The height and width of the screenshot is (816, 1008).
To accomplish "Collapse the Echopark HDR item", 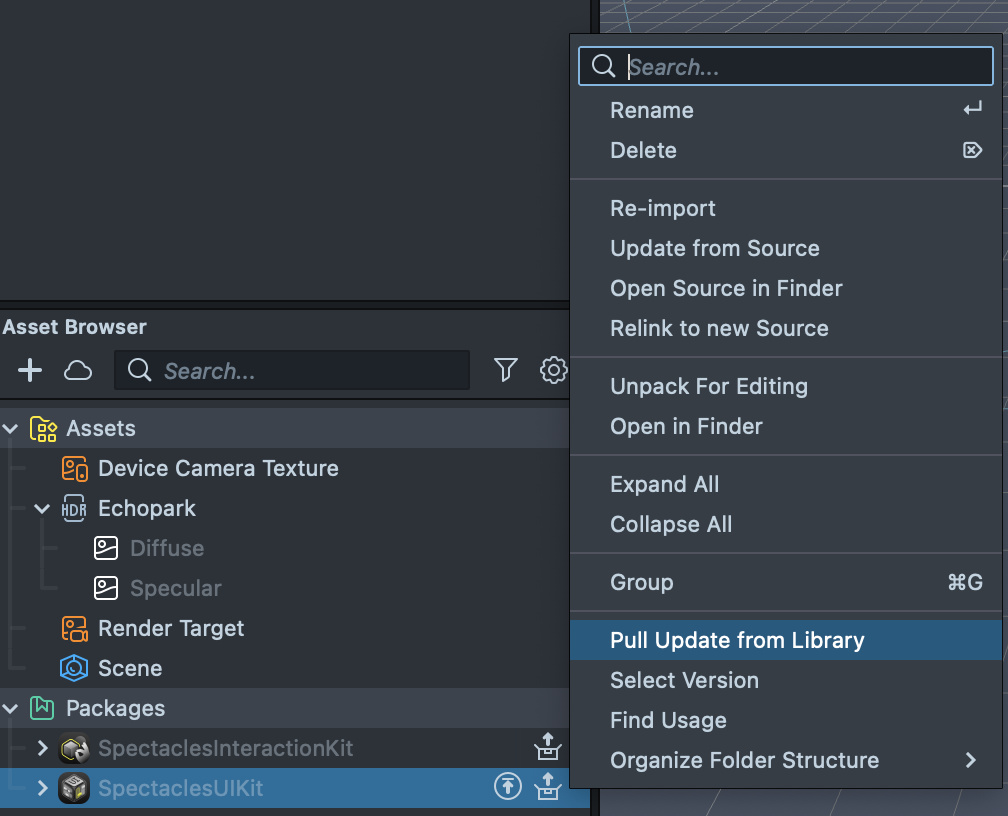I will [42, 508].
